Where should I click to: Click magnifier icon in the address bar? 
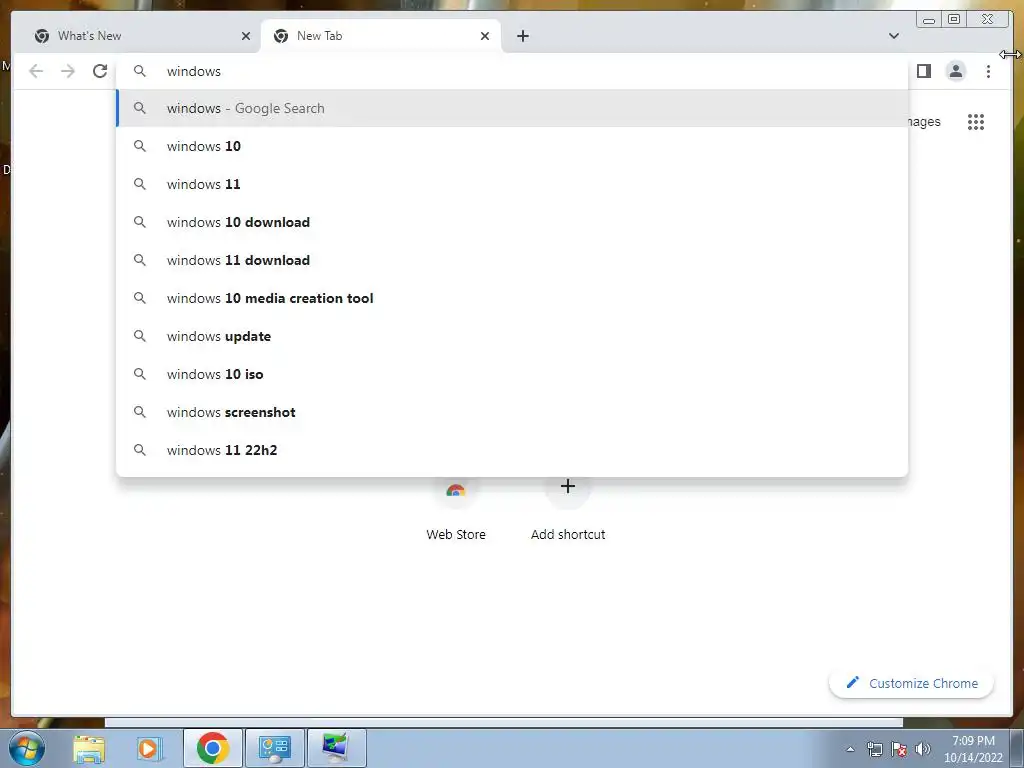pyautogui.click(x=140, y=71)
